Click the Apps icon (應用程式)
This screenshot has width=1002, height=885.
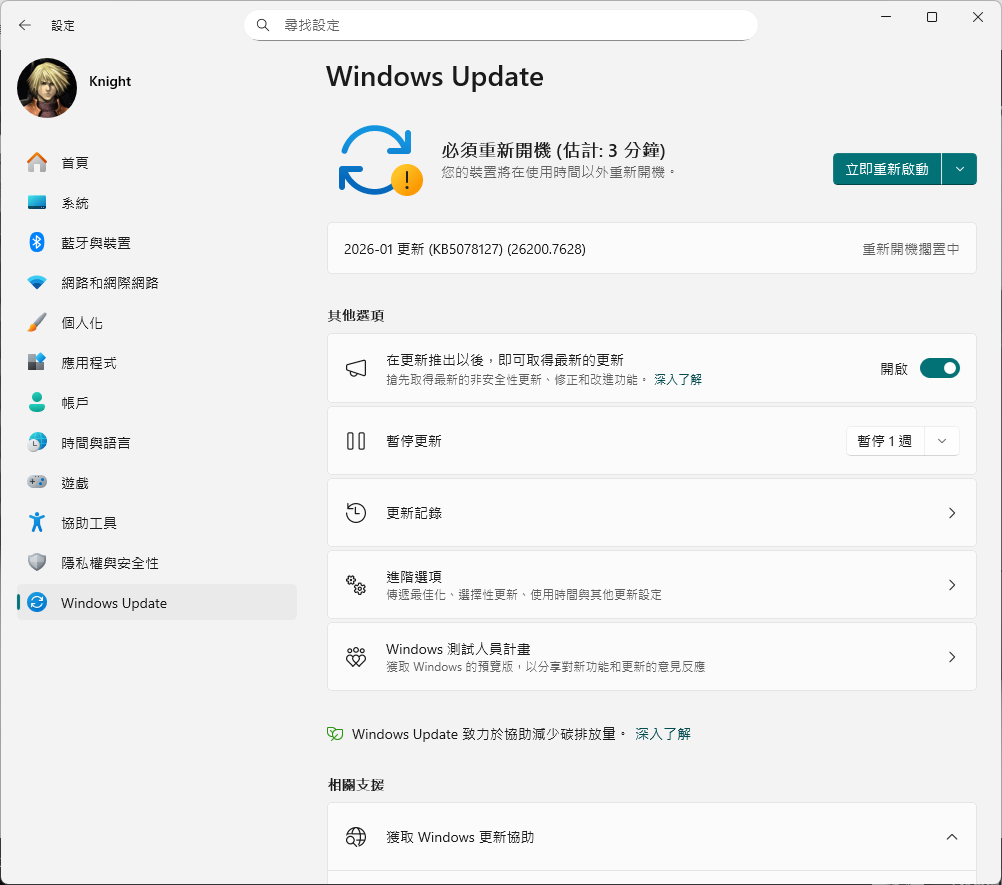click(37, 362)
